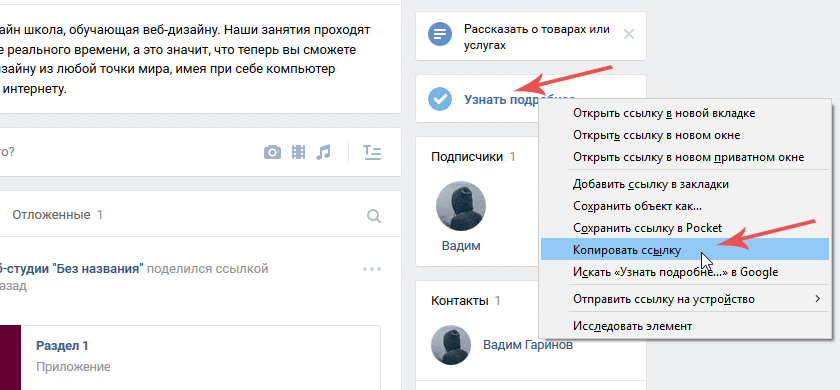Open the 'Контакты' section header
The width and height of the screenshot is (840, 390).
pos(460,301)
